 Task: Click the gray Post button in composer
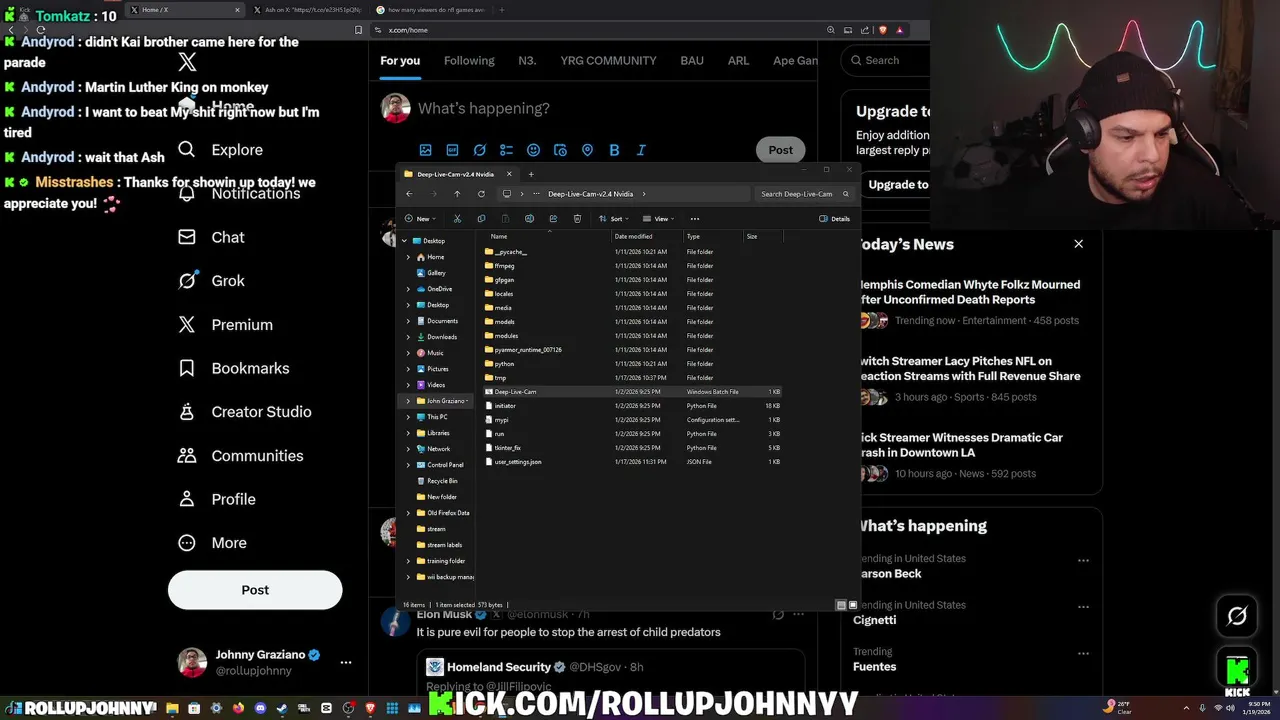(x=781, y=150)
